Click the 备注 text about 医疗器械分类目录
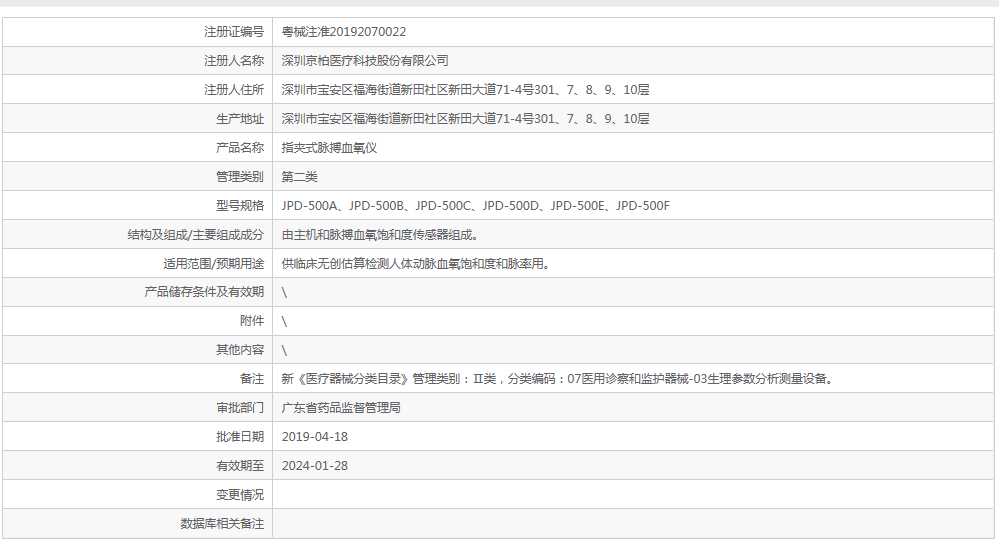Viewport: 999px width, 549px height. pos(557,379)
